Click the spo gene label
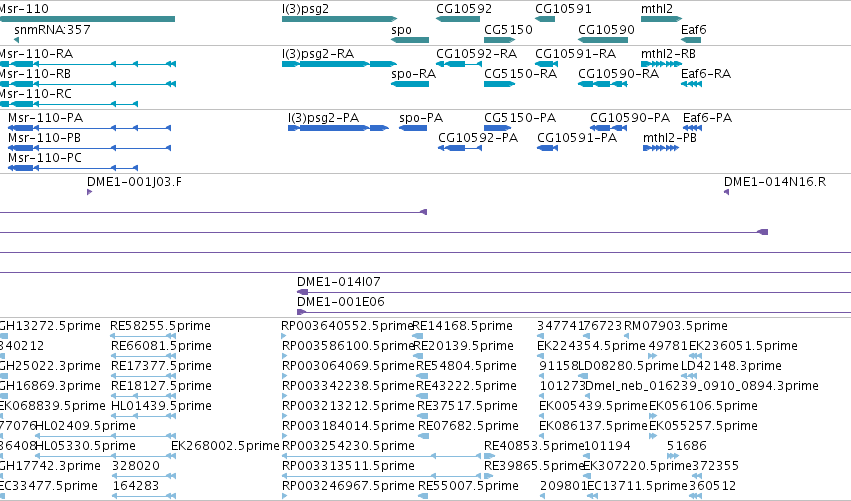 pos(401,30)
